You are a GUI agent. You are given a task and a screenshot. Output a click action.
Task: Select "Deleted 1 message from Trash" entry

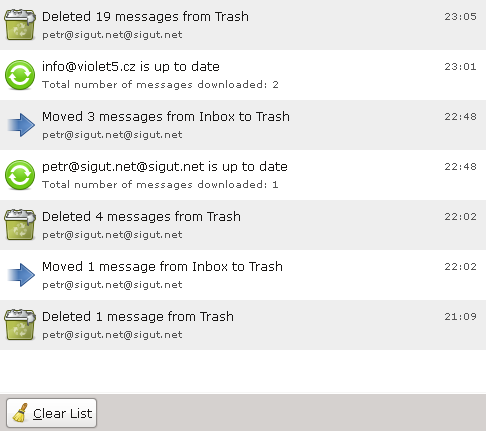pos(243,325)
